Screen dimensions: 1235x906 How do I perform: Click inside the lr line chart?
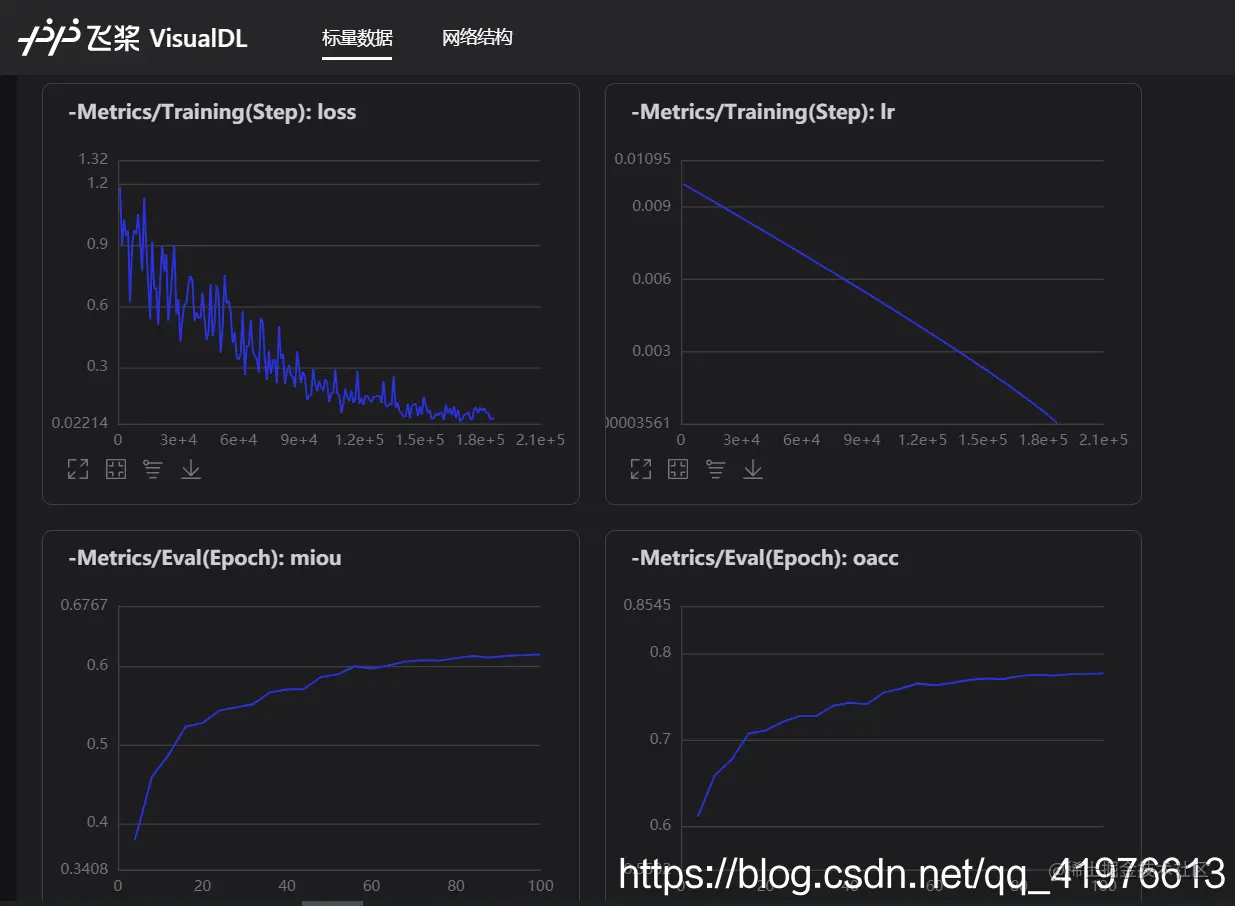click(892, 291)
